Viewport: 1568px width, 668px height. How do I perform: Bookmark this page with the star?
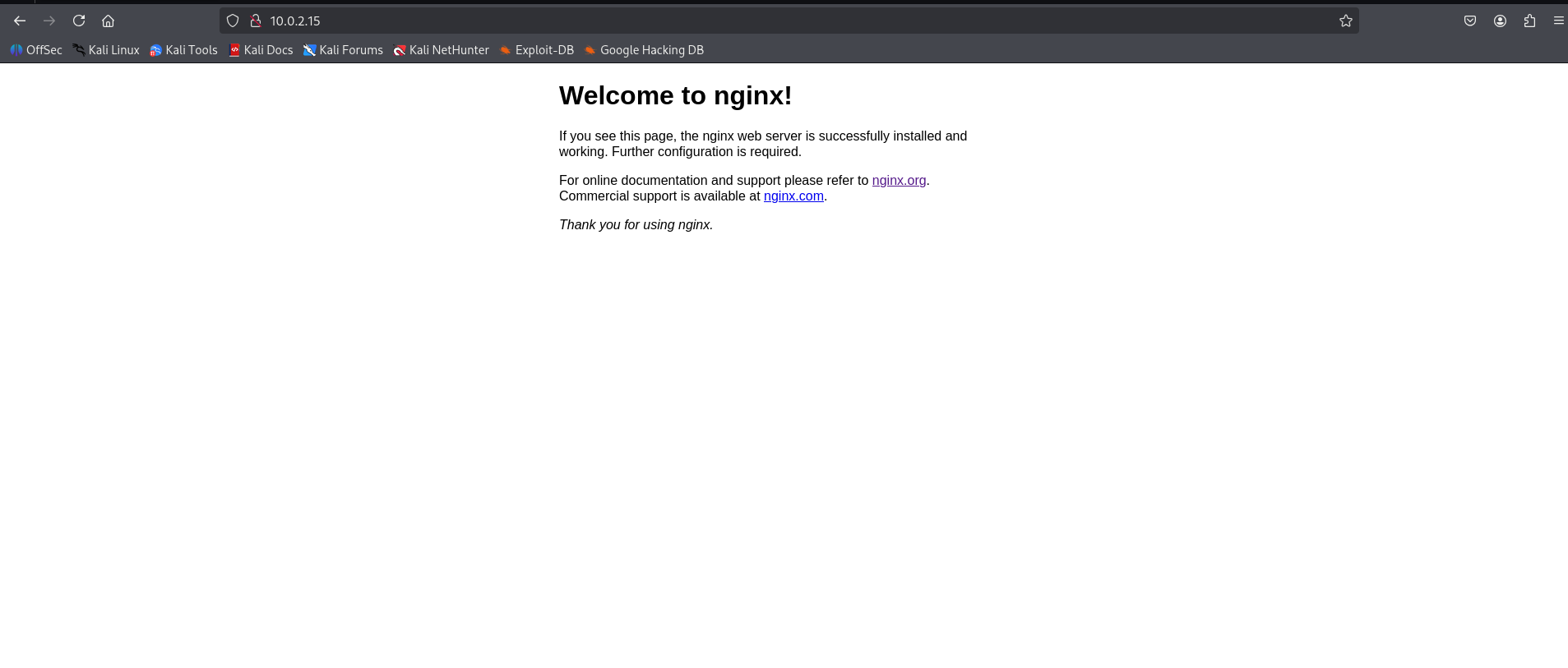coord(1345,21)
